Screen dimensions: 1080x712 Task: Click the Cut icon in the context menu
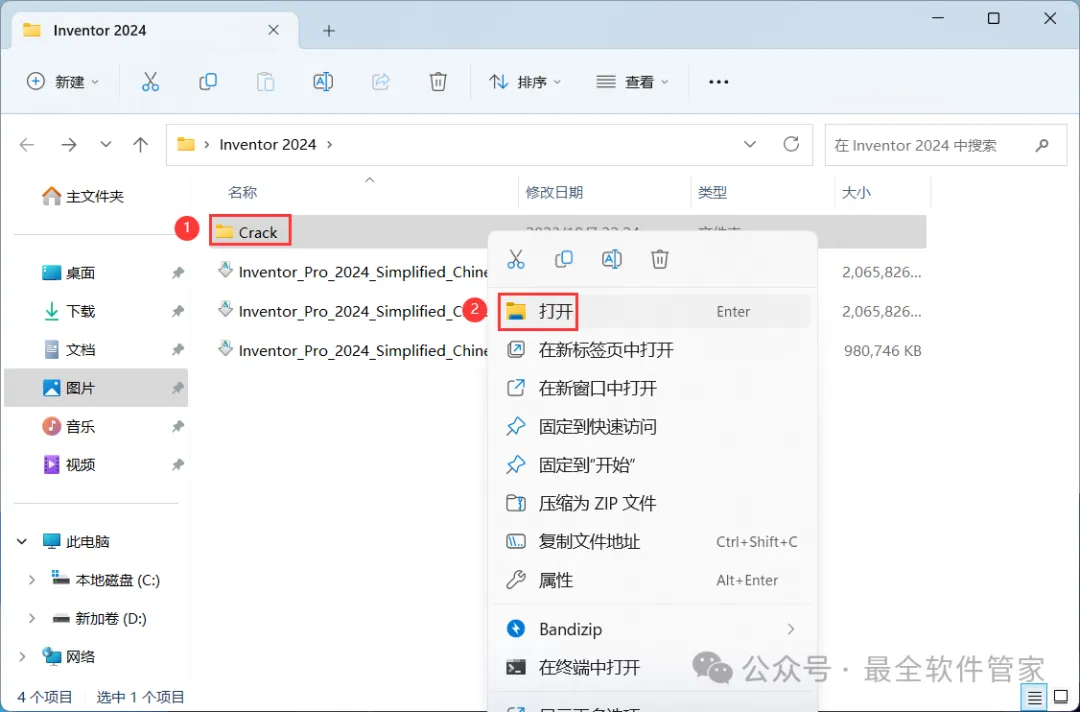516,259
